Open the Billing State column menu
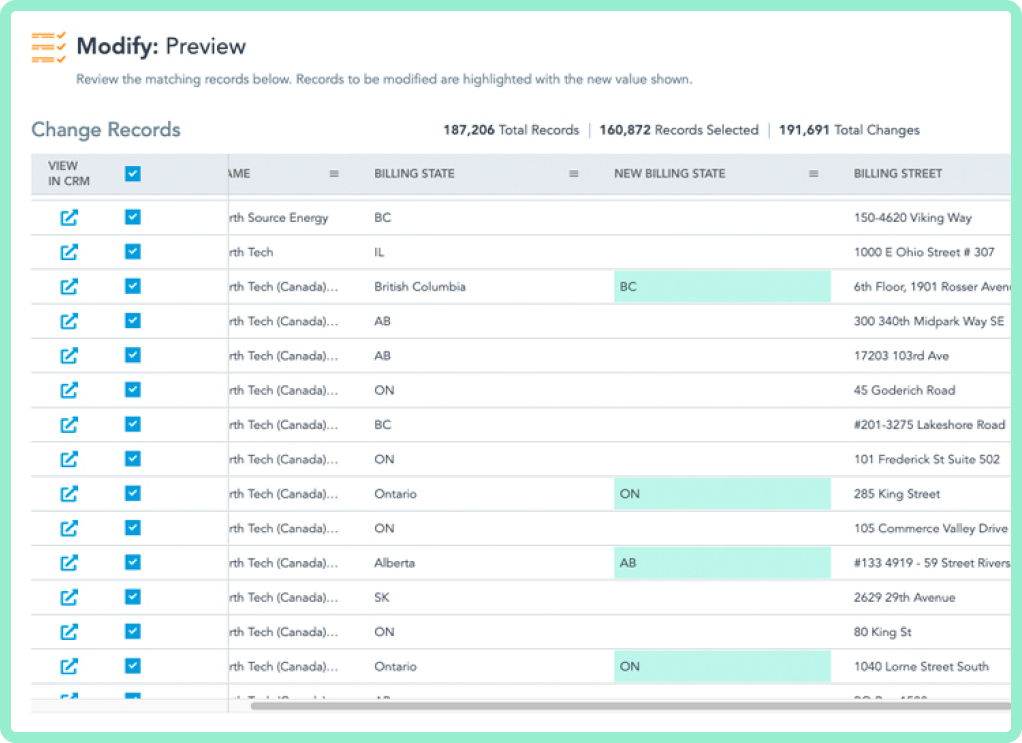The height and width of the screenshot is (743, 1022). [574, 174]
